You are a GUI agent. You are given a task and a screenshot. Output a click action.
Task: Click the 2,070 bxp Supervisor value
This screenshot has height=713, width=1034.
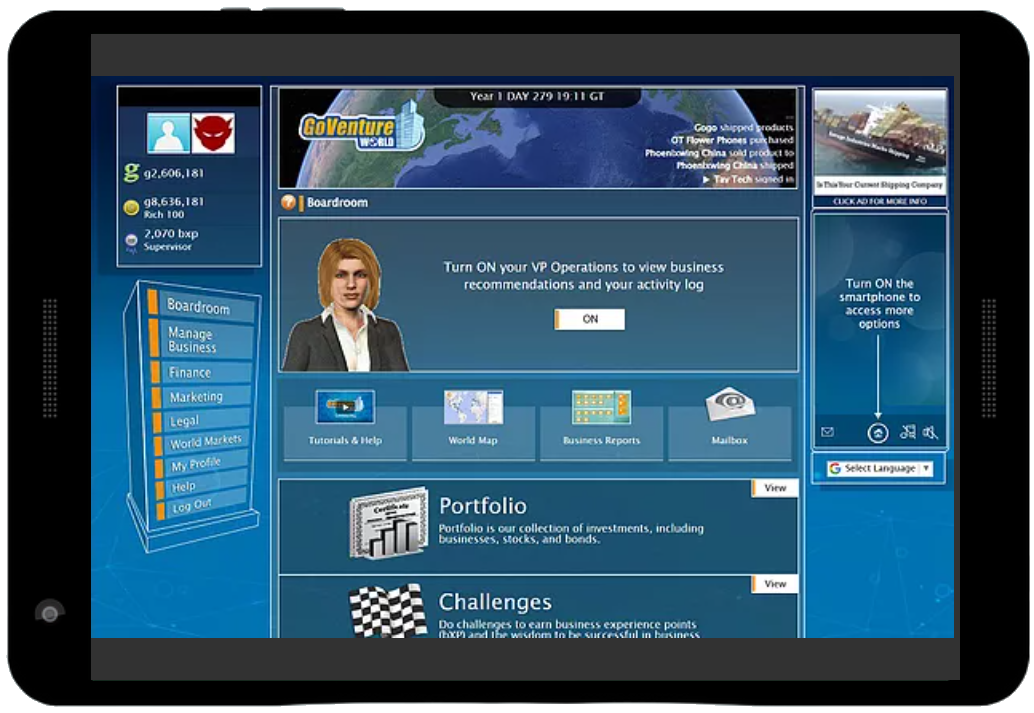171,239
